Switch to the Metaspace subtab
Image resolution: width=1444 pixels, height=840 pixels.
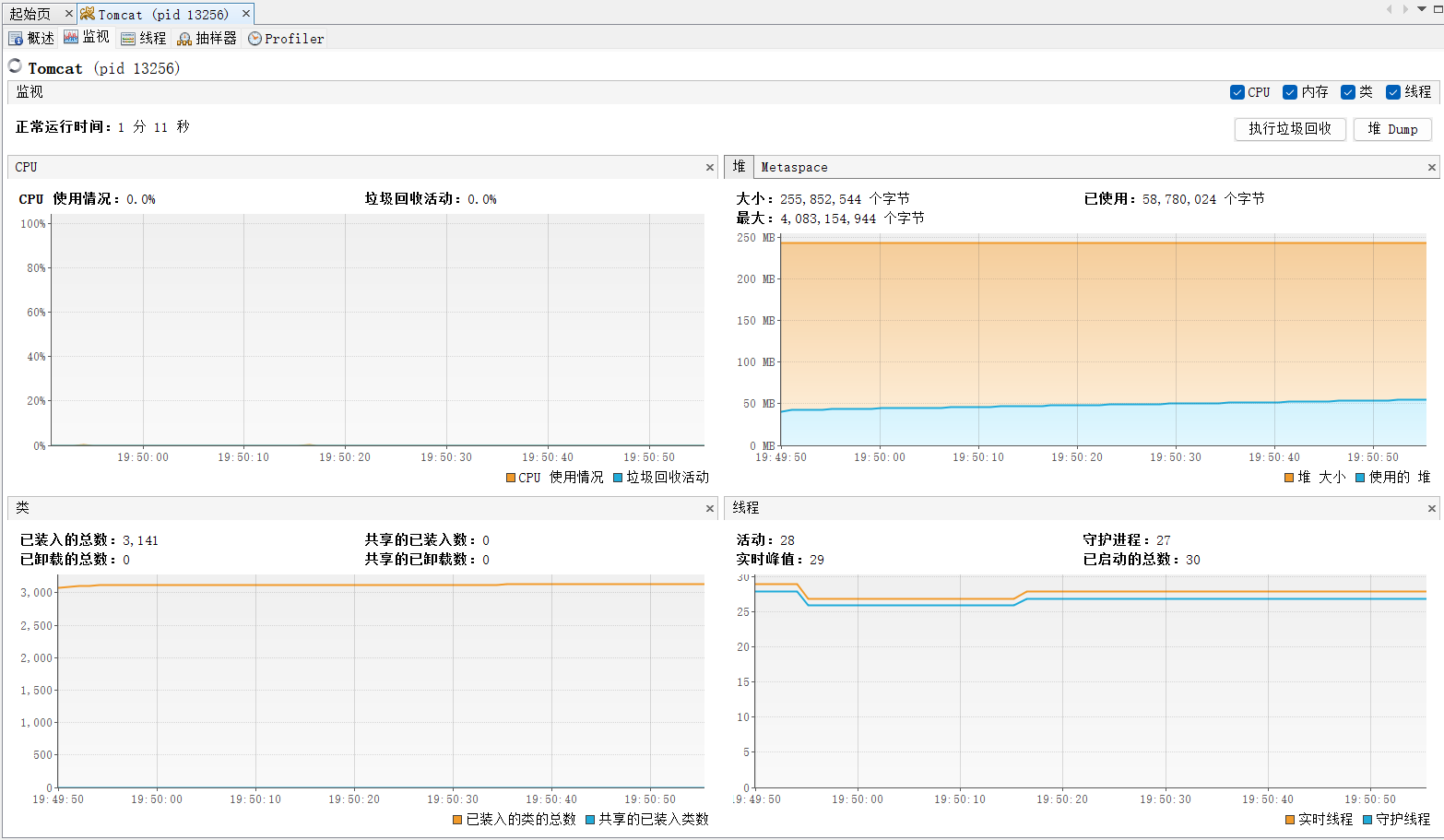pyautogui.click(x=794, y=168)
